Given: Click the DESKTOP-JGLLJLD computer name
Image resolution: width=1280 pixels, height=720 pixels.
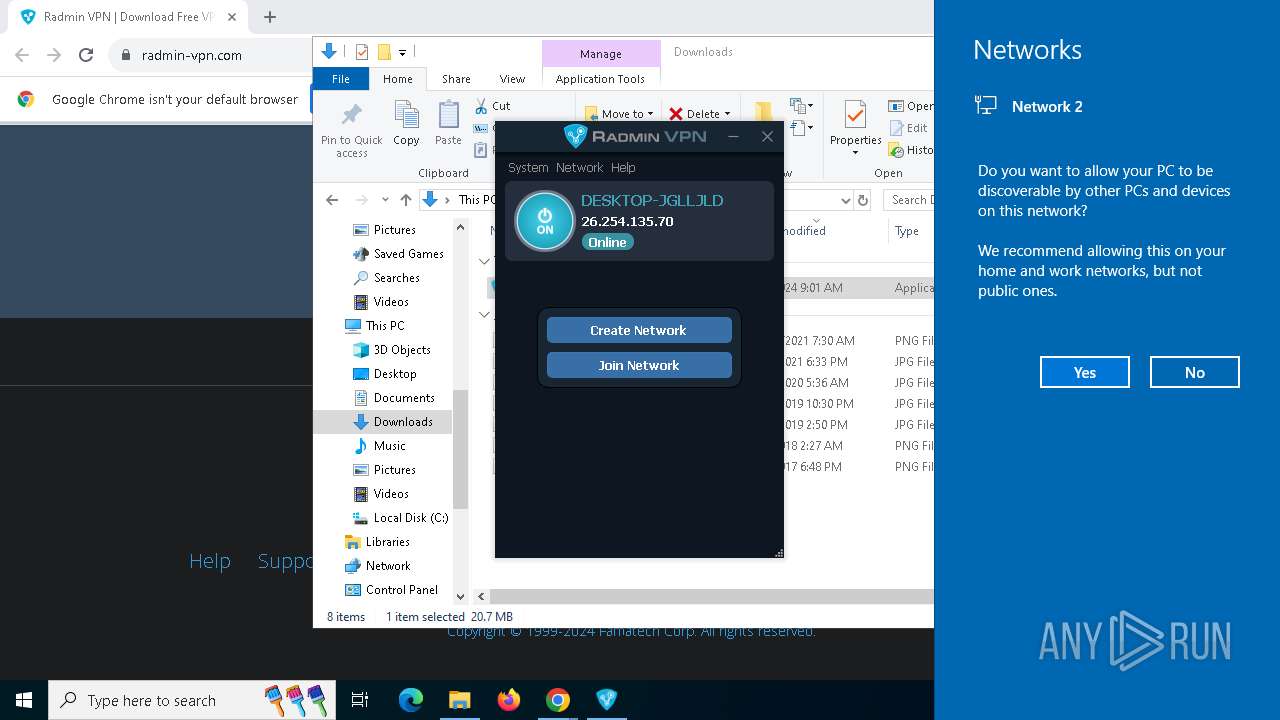Looking at the screenshot, I should (652, 200).
